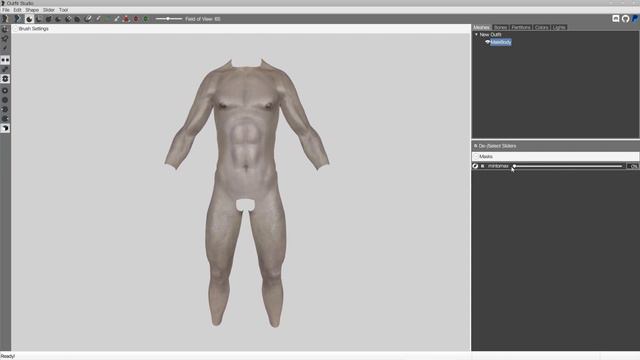The width and height of the screenshot is (640, 360).
Task: Select the green Split Edge tool
Action: pos(146,19)
